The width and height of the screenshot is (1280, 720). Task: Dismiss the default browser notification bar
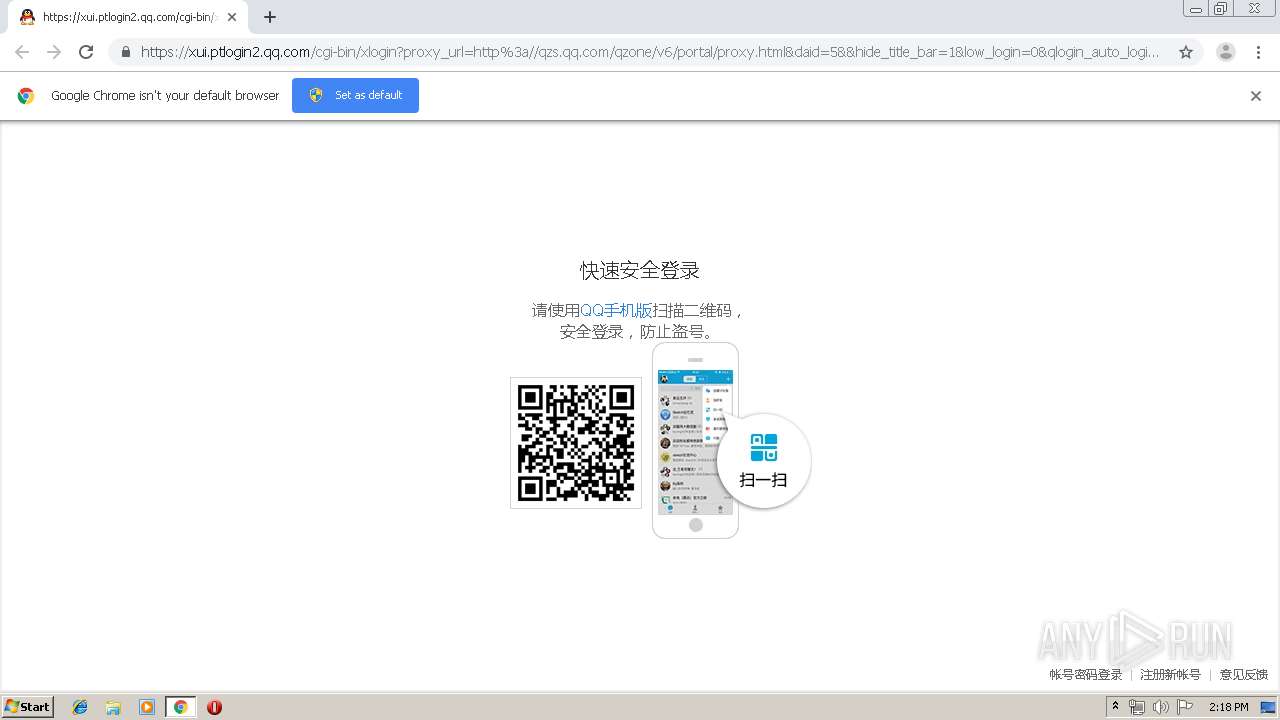pos(1256,96)
